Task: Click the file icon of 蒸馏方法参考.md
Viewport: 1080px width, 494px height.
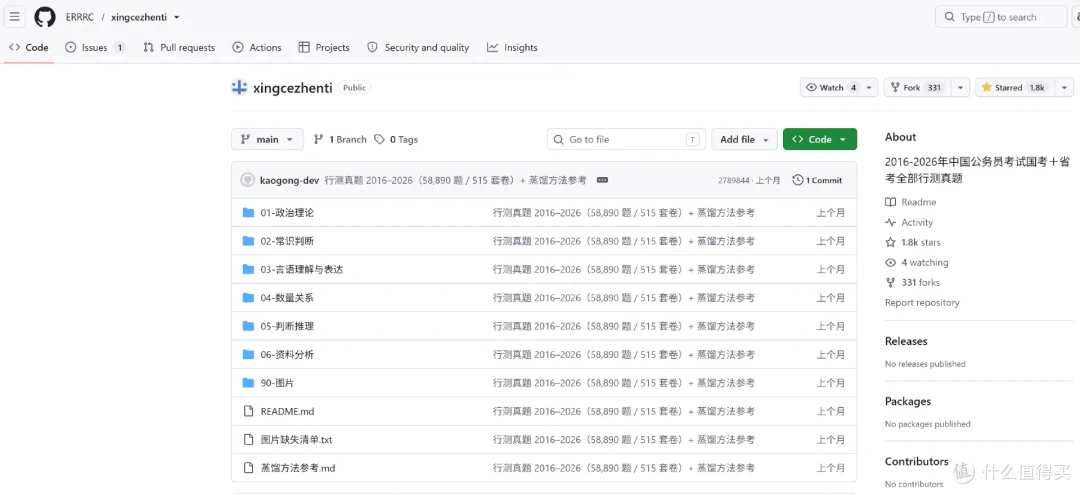Action: pyautogui.click(x=249, y=468)
